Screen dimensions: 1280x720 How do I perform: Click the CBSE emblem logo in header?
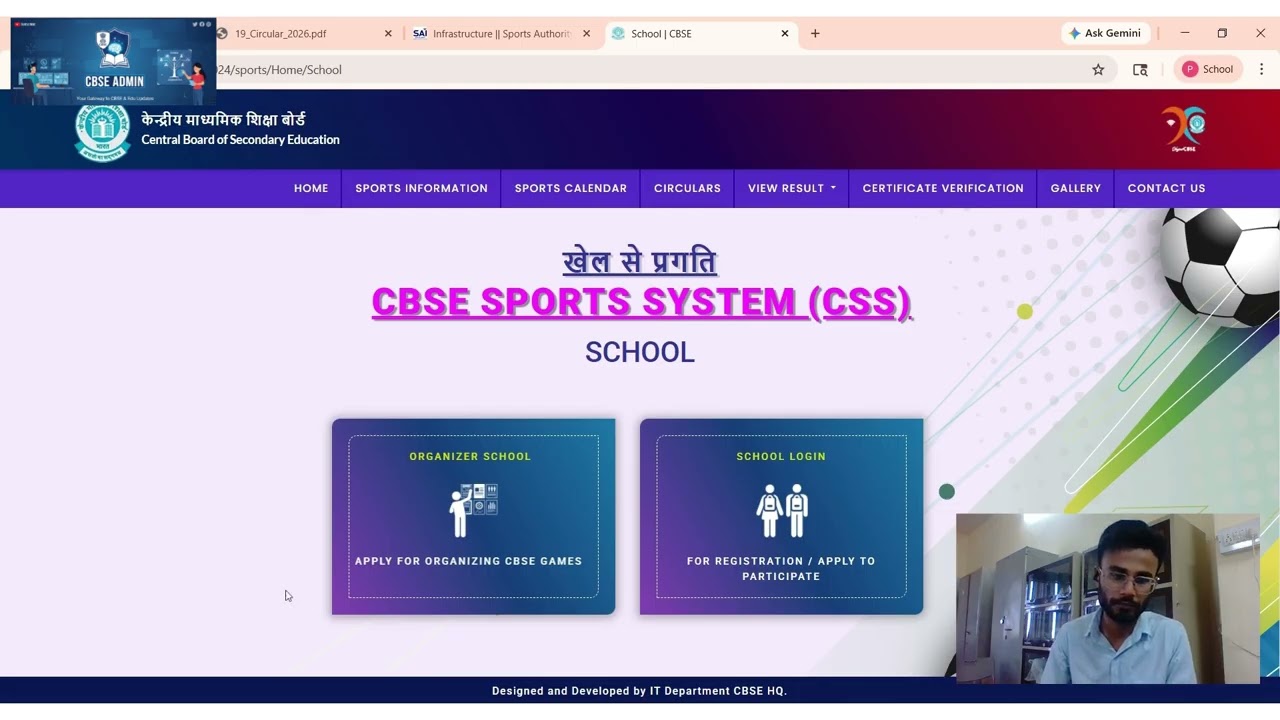102,134
